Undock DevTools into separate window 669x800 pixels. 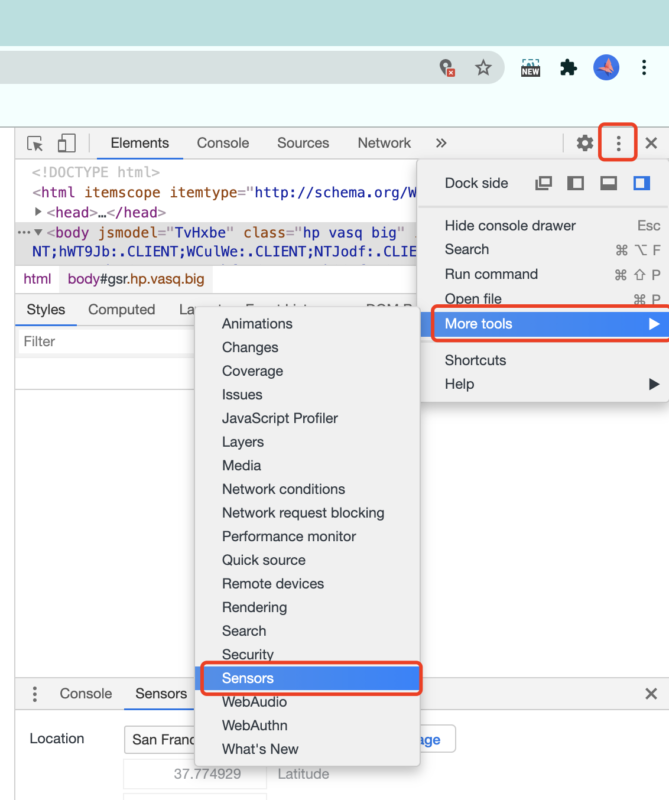[544, 184]
